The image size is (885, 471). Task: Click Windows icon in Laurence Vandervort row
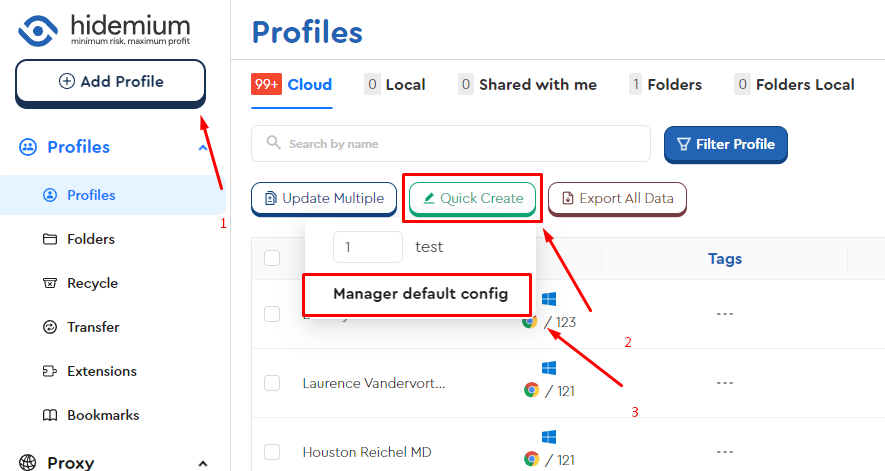pos(549,368)
